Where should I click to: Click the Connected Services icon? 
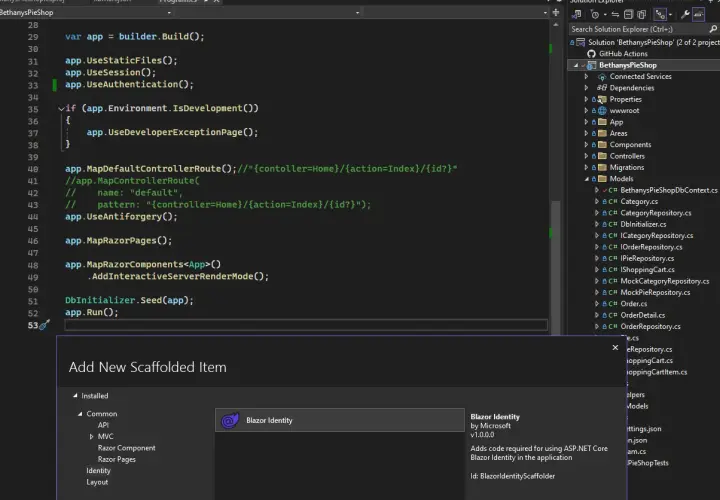[602, 77]
